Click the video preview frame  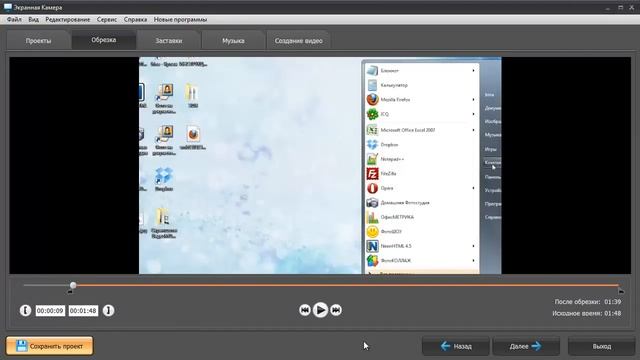(320, 165)
